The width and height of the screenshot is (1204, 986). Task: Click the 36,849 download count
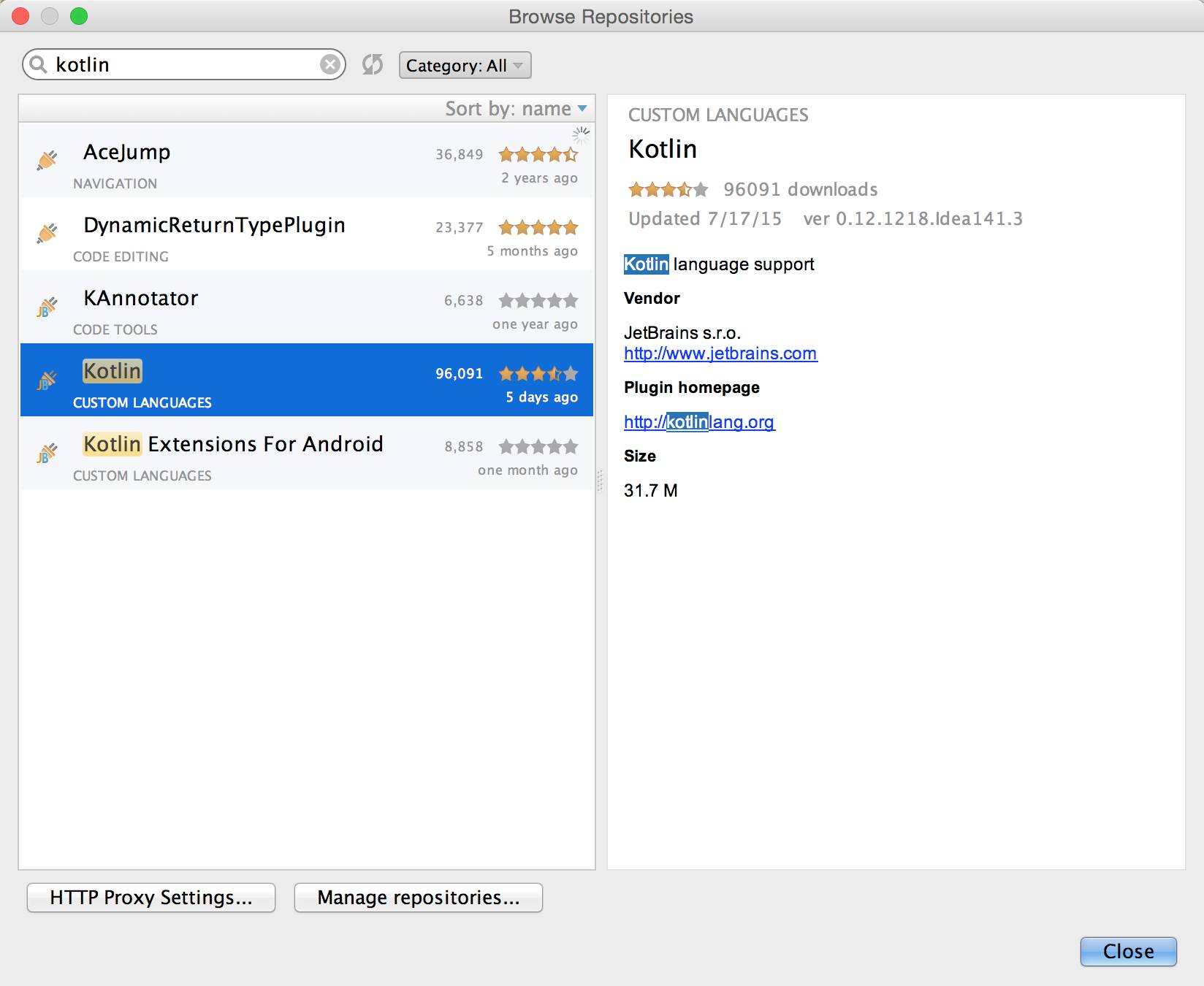460,154
